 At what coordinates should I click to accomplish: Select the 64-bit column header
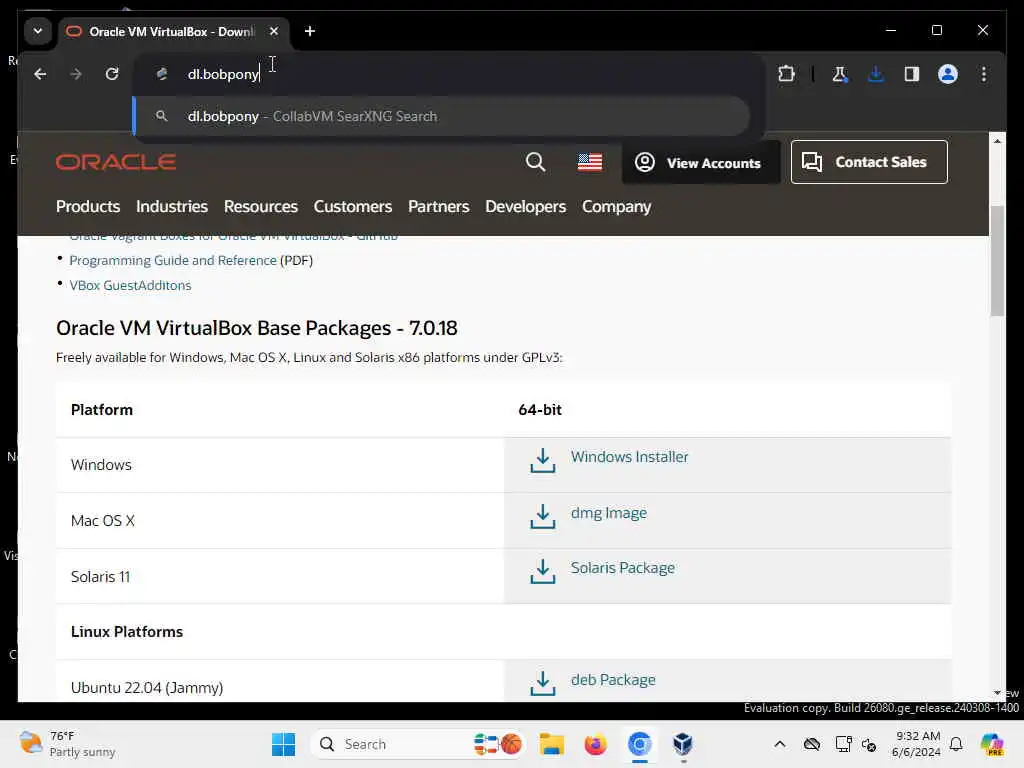540,409
